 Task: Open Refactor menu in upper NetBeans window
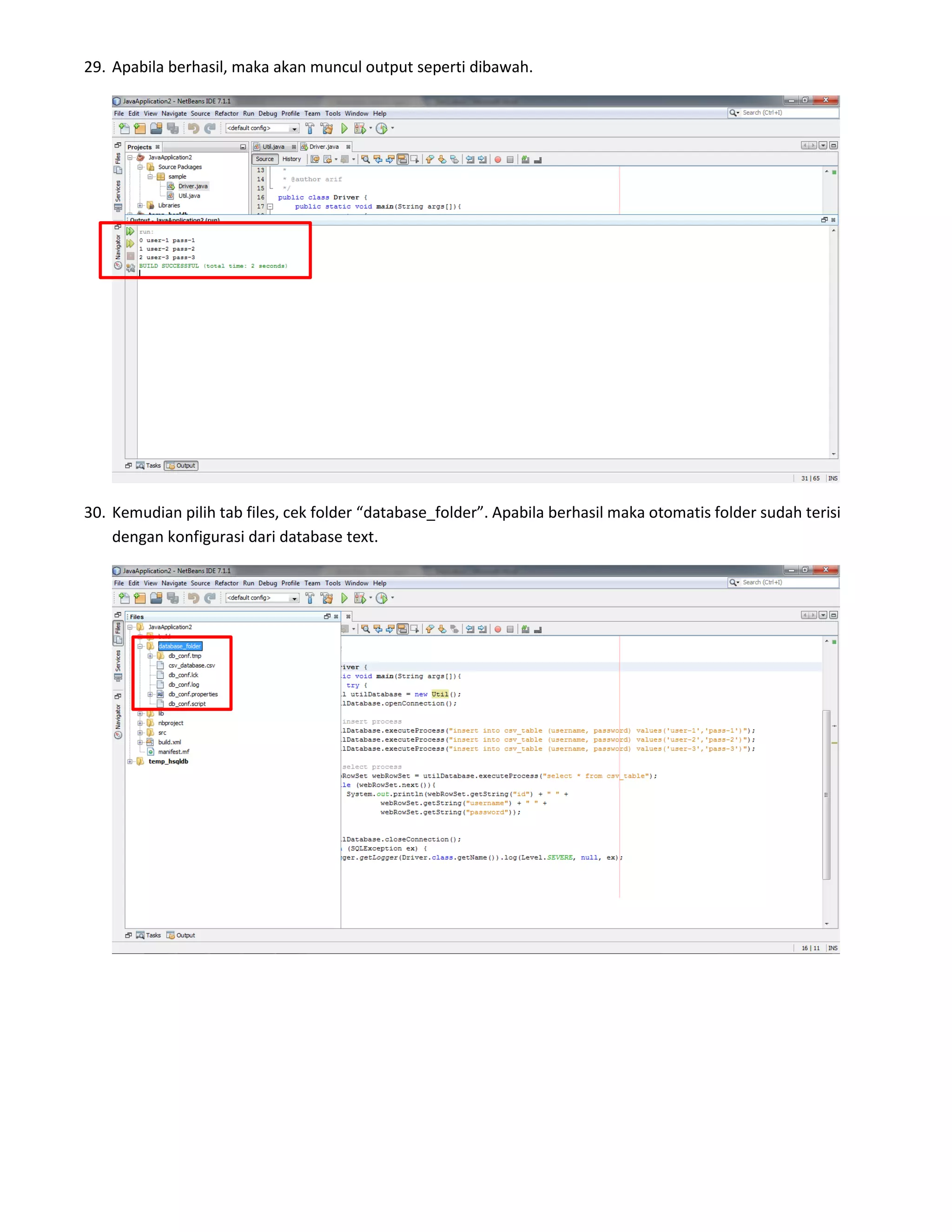227,113
